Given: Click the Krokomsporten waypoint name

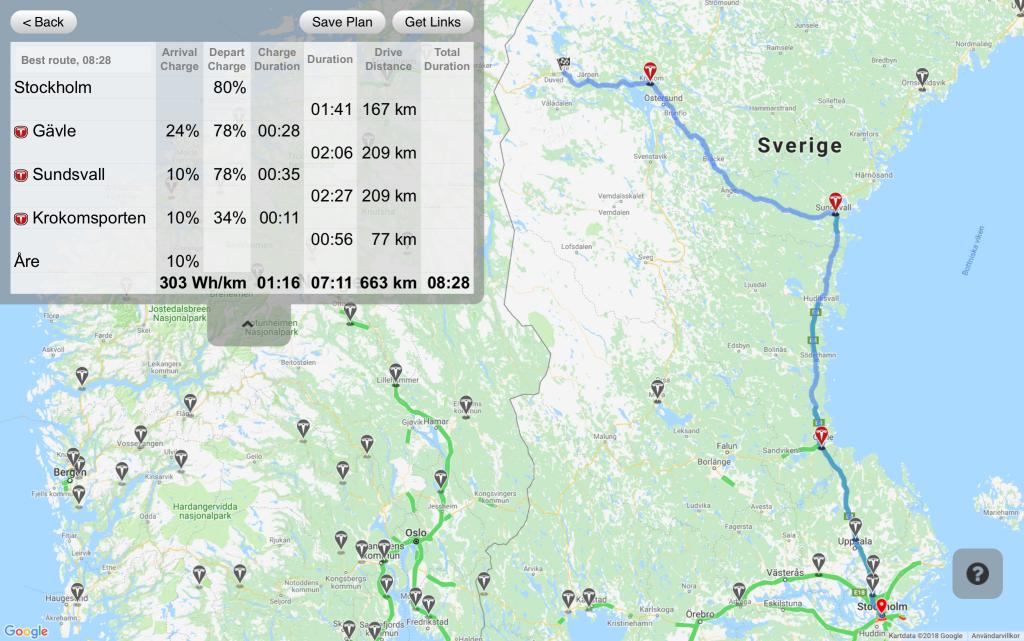Looking at the screenshot, I should click(x=89, y=218).
